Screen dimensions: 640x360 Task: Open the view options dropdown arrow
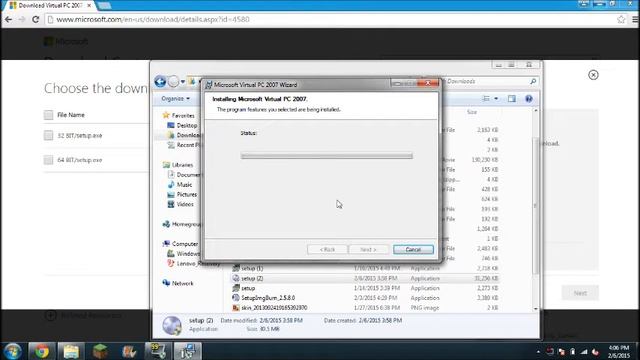tap(496, 99)
